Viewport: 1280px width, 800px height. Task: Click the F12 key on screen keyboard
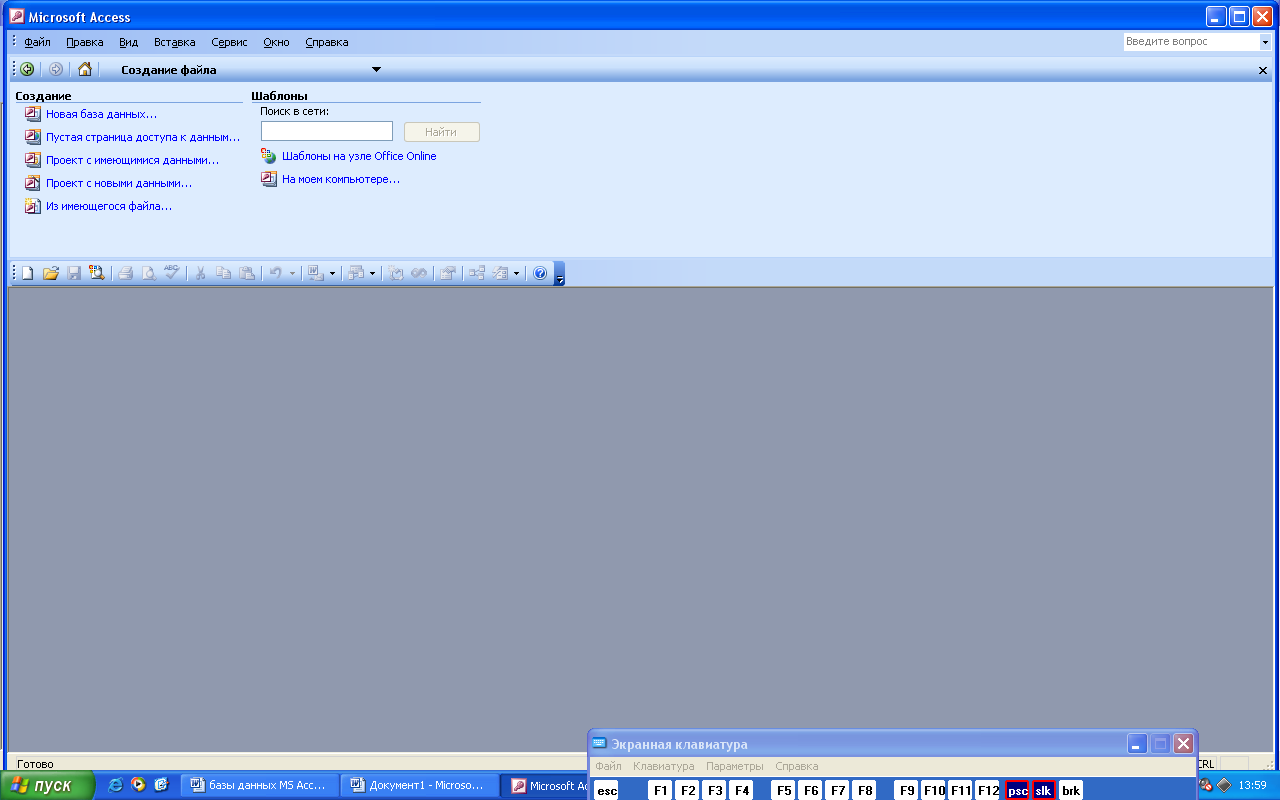(x=988, y=790)
